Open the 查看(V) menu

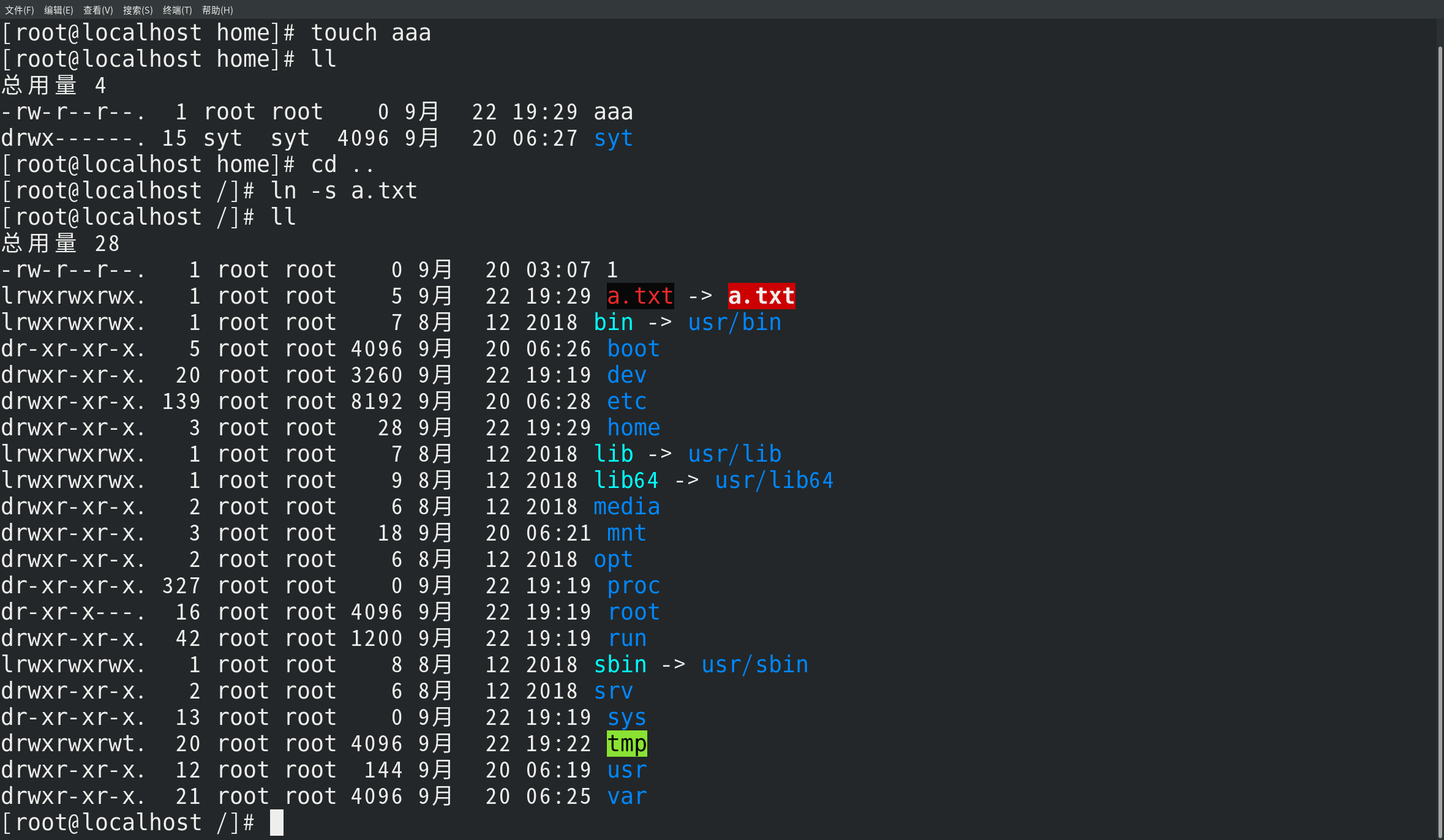(x=98, y=10)
